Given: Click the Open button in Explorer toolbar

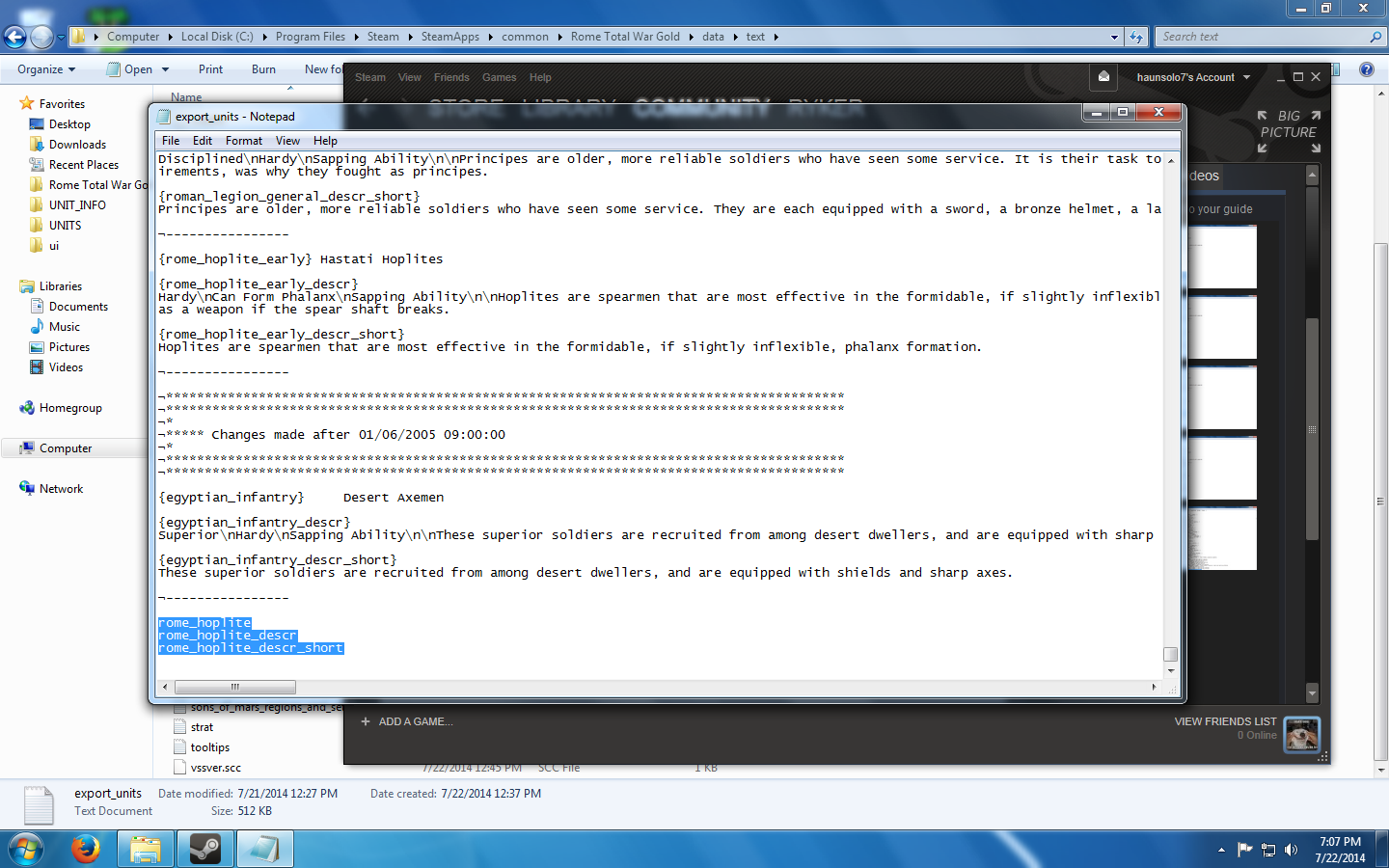Looking at the screenshot, I should [130, 69].
